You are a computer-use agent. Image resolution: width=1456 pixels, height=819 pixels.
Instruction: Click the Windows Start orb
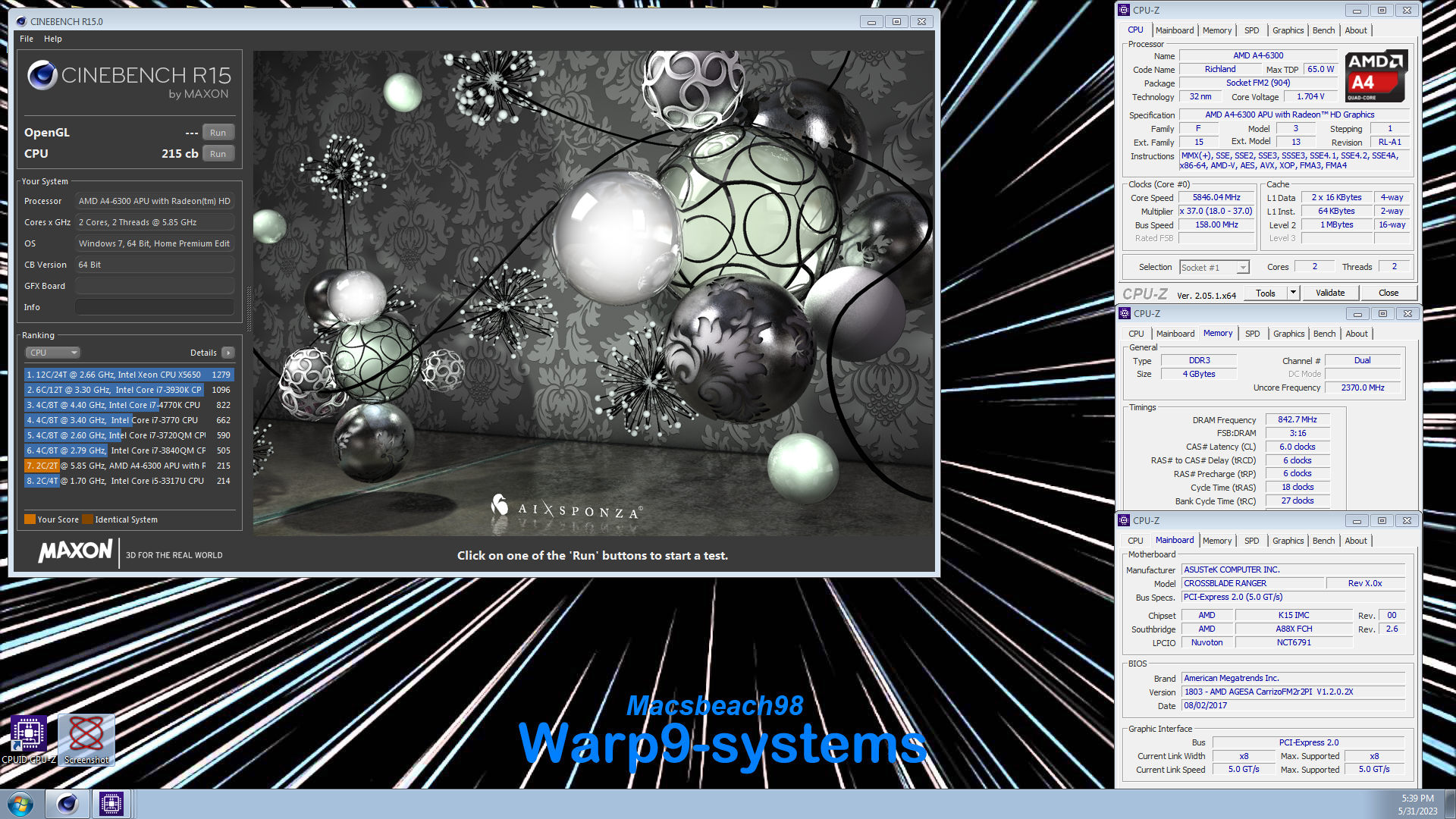(x=20, y=804)
